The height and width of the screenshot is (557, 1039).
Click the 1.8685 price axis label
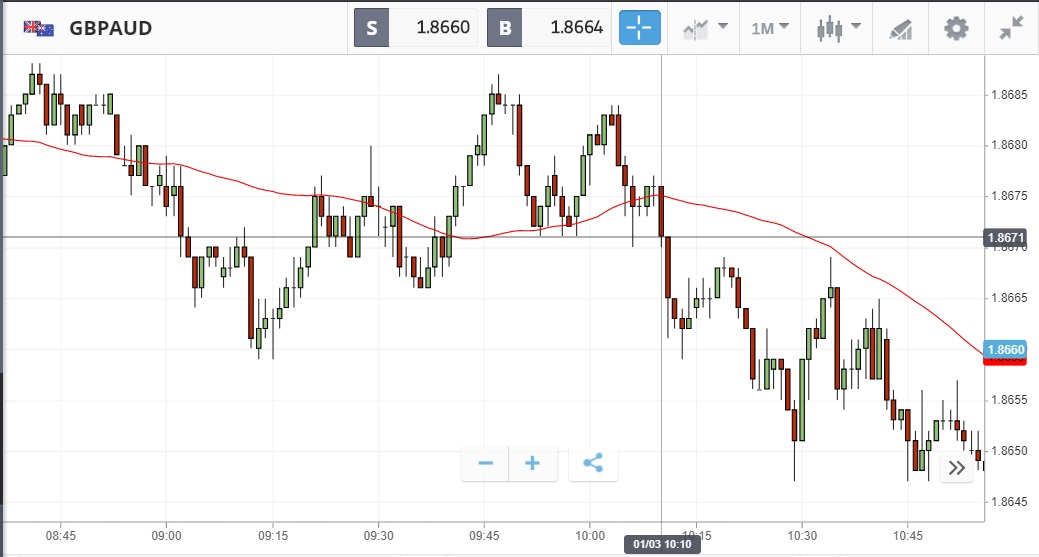(1008, 95)
